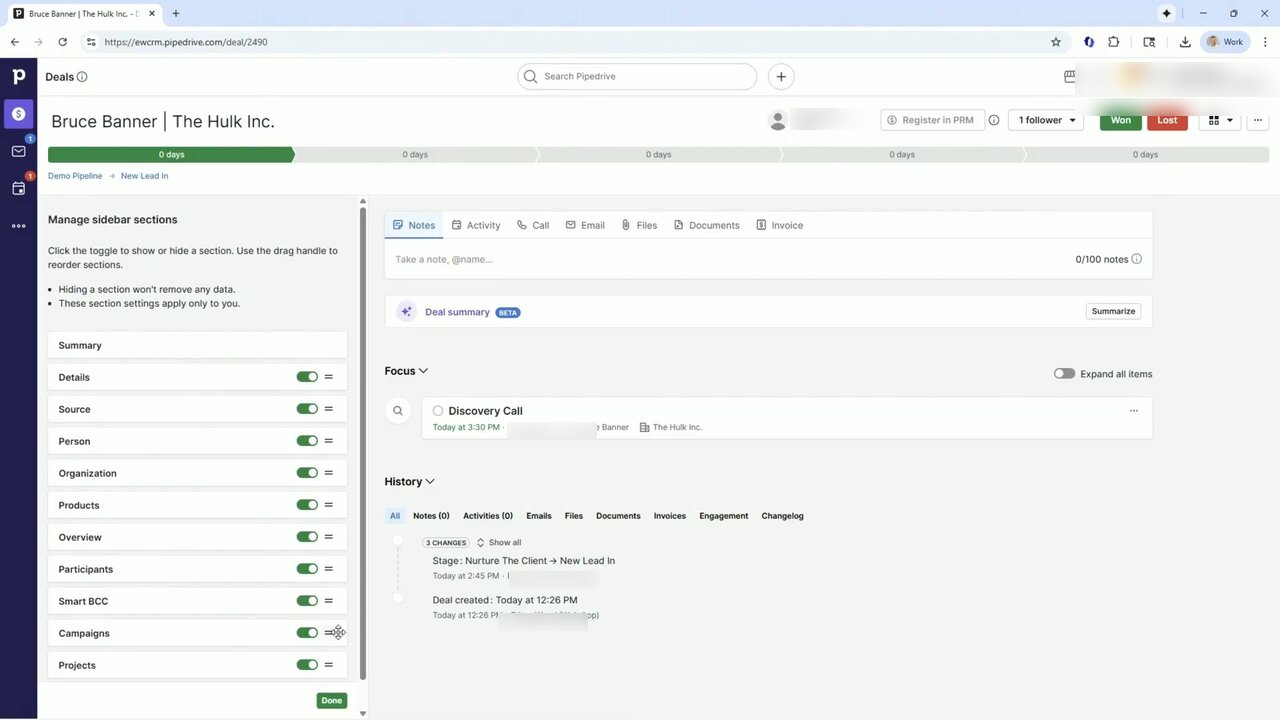Open the layout view dropdown

point(1220,120)
